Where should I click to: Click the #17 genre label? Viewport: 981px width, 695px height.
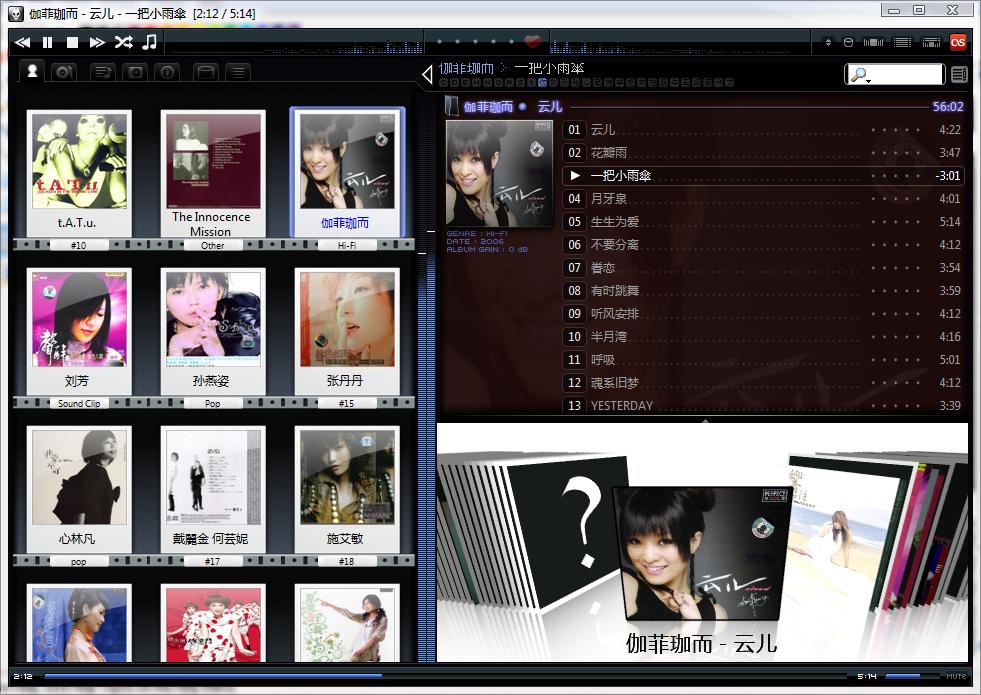[213, 562]
